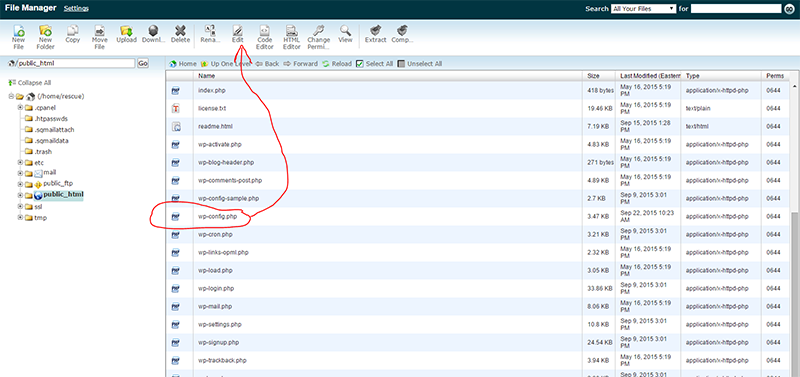Open the Code Editor tool
Viewport: 800px width, 377px height.
pos(265,31)
